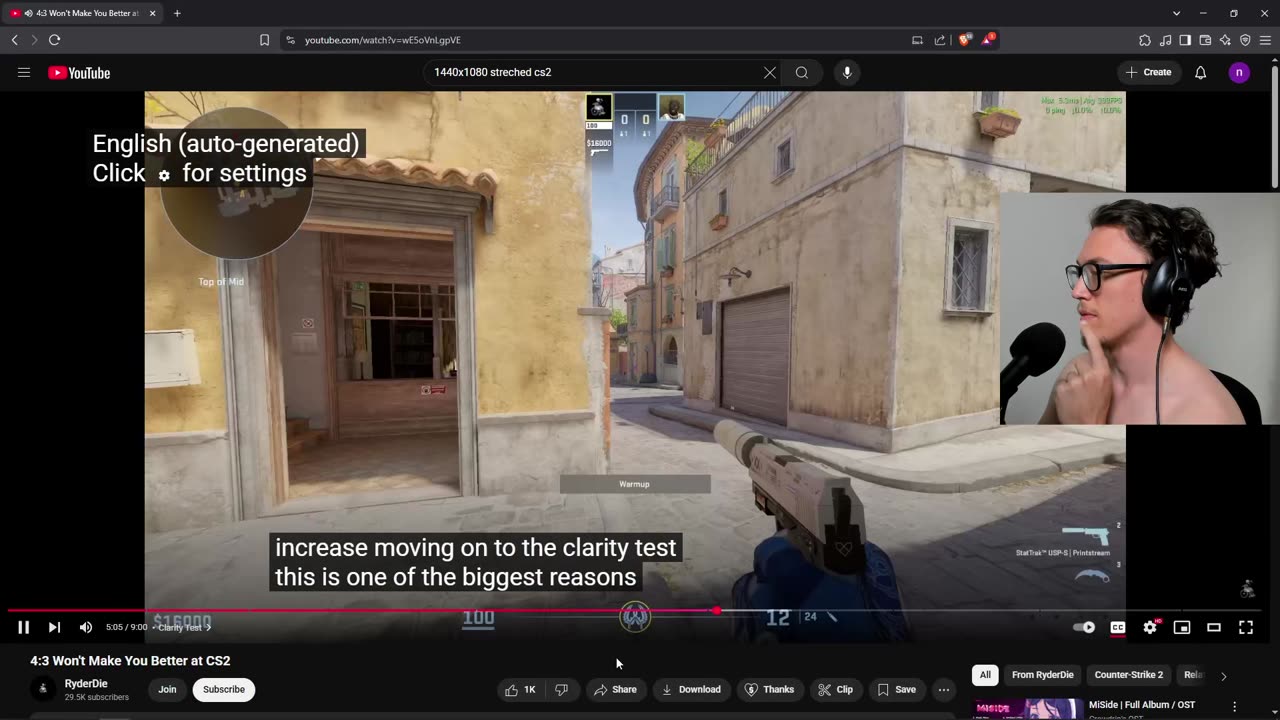This screenshot has width=1280, height=720.
Task: Open the player settings gear
Action: 1150,627
